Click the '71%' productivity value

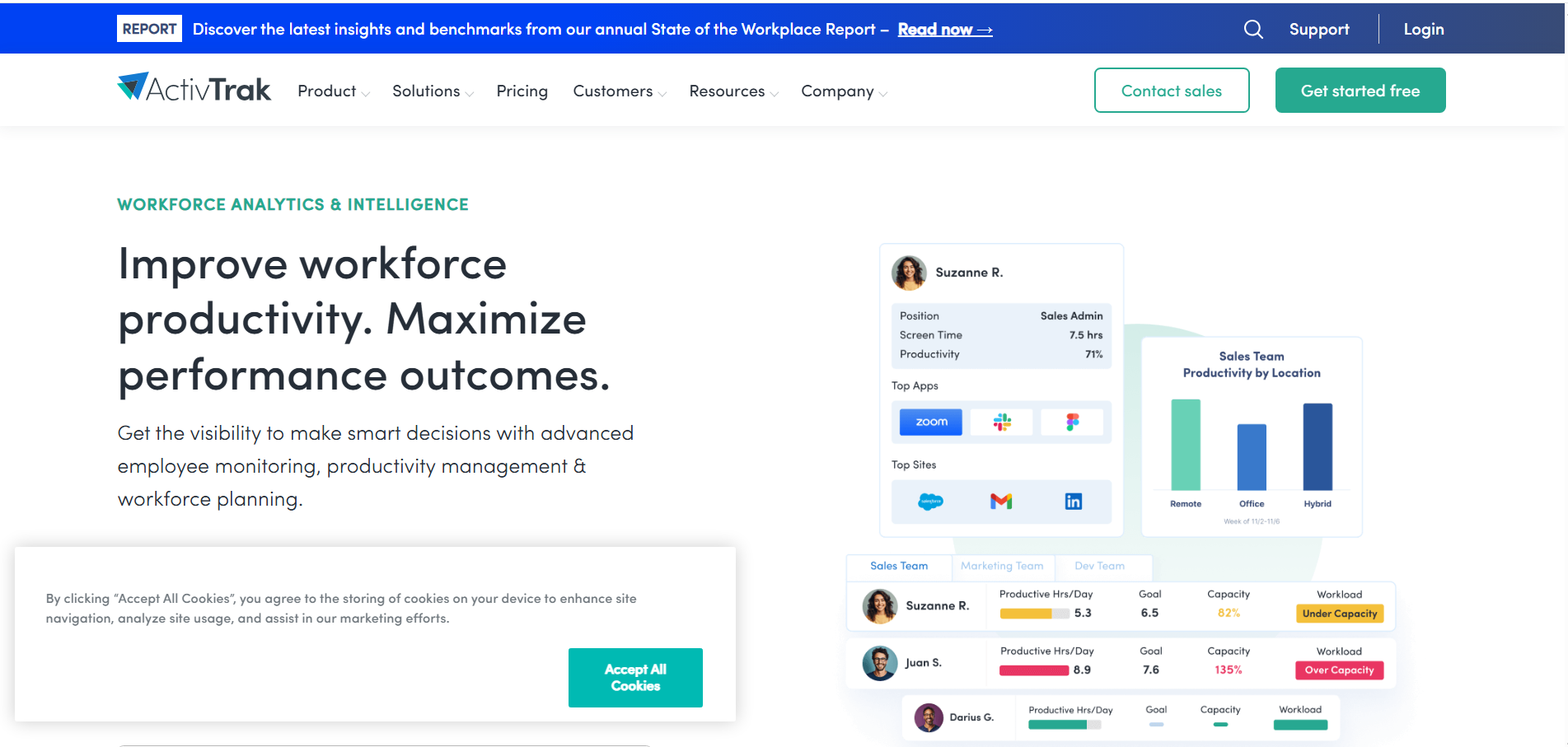(x=1093, y=354)
